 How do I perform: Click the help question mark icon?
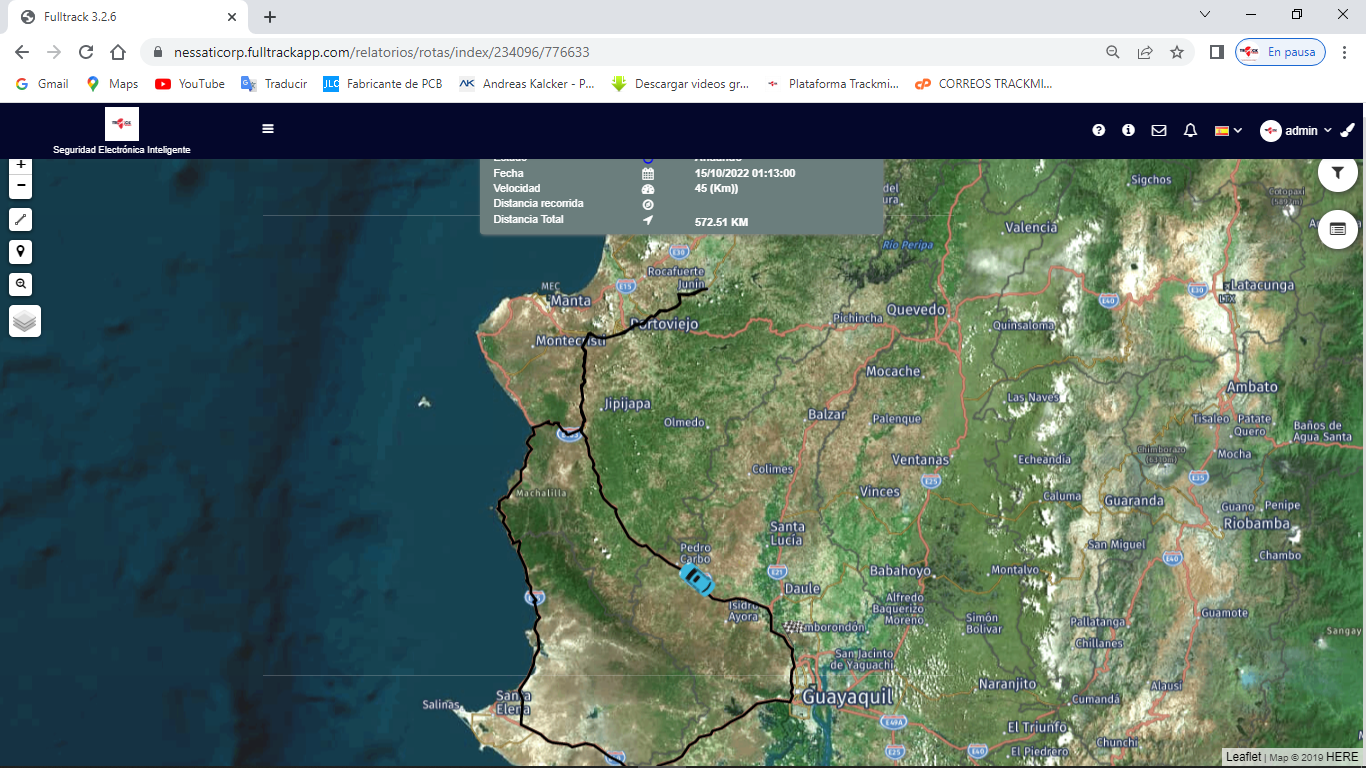pos(1099,130)
